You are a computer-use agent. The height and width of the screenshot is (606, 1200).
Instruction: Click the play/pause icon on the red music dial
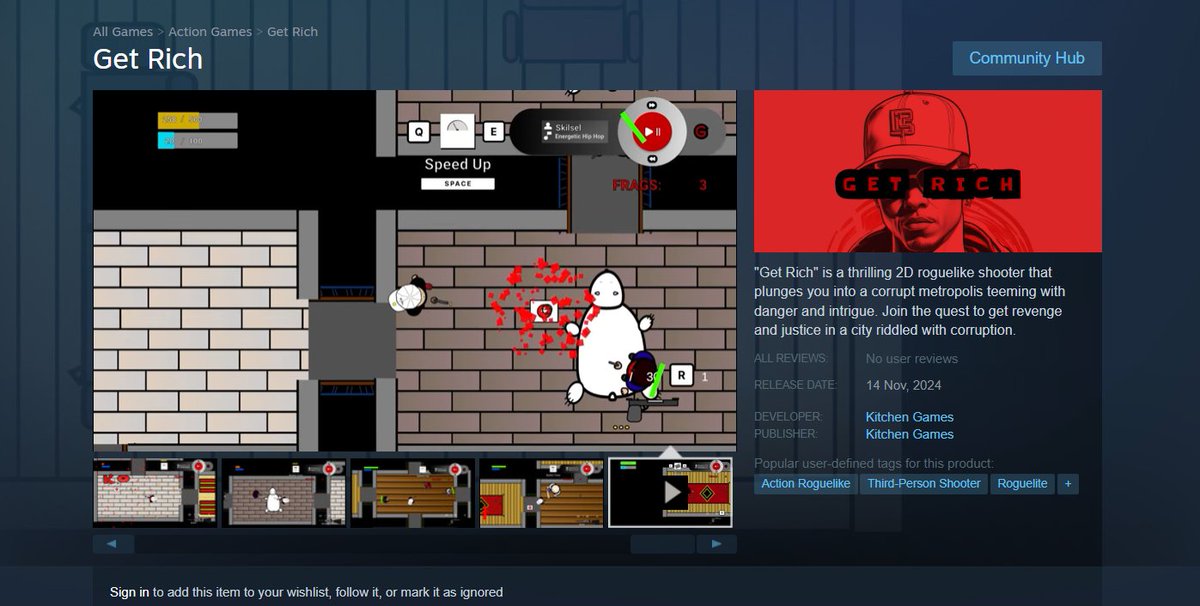pos(653,131)
